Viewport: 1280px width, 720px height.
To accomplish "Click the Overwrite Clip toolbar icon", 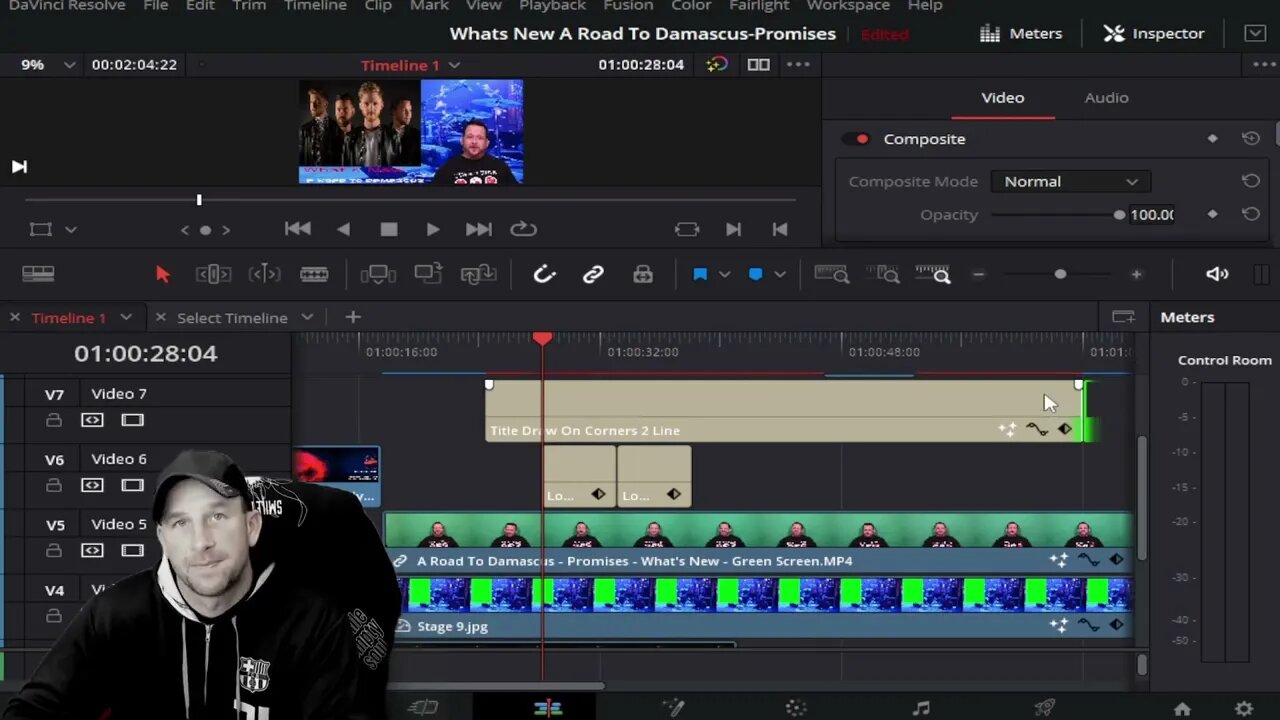I will pyautogui.click(x=429, y=274).
